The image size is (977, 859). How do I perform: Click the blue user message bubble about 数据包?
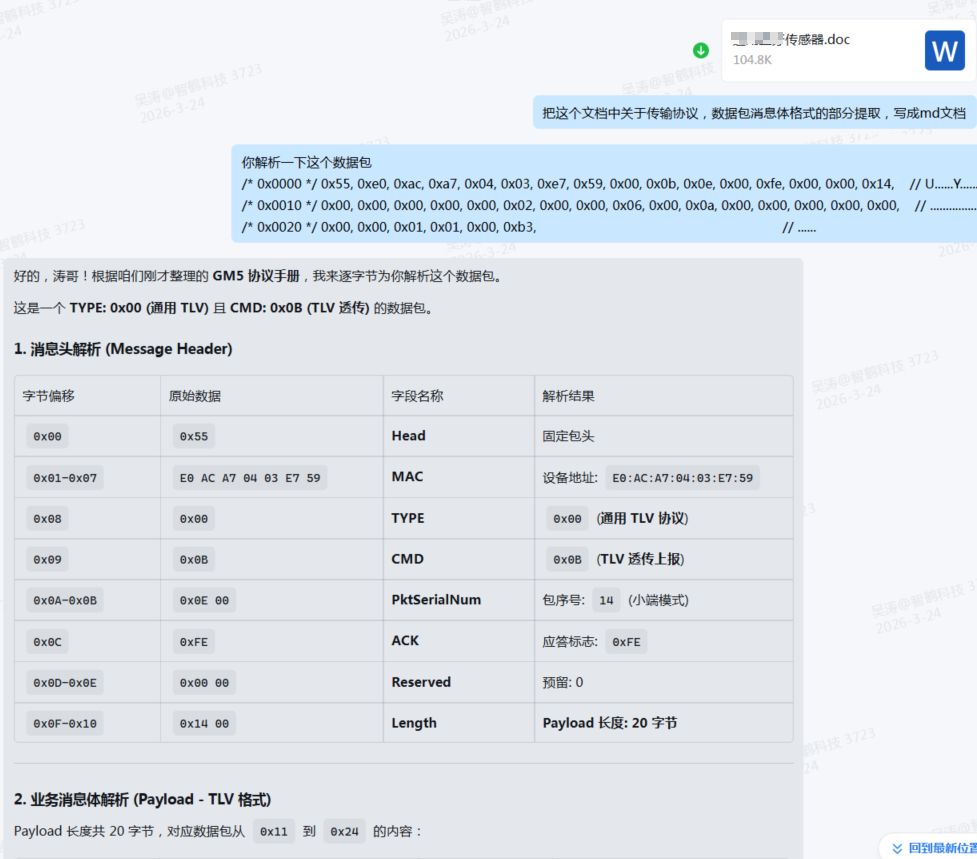click(600, 194)
